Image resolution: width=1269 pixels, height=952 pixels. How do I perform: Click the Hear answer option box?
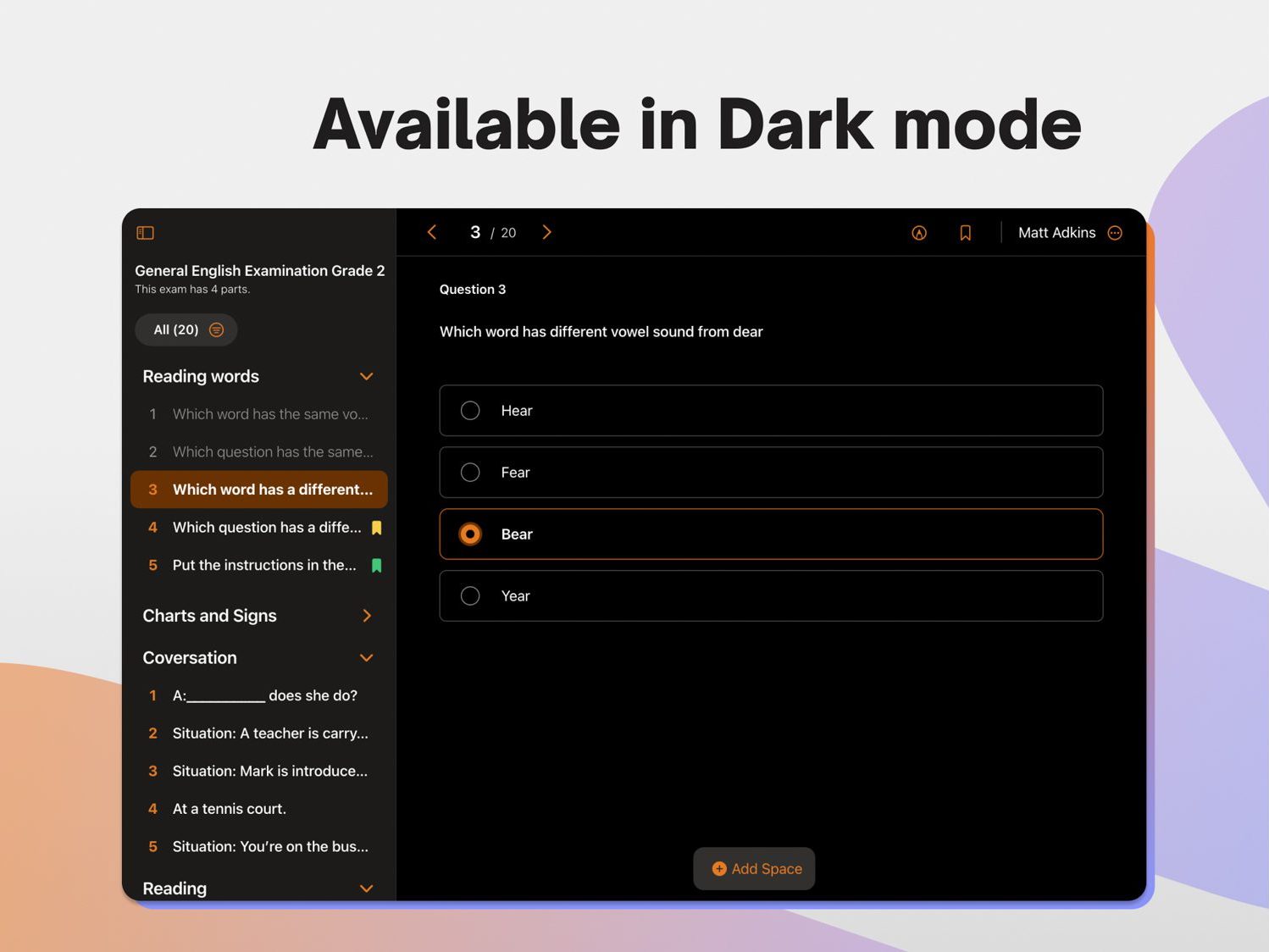point(771,411)
